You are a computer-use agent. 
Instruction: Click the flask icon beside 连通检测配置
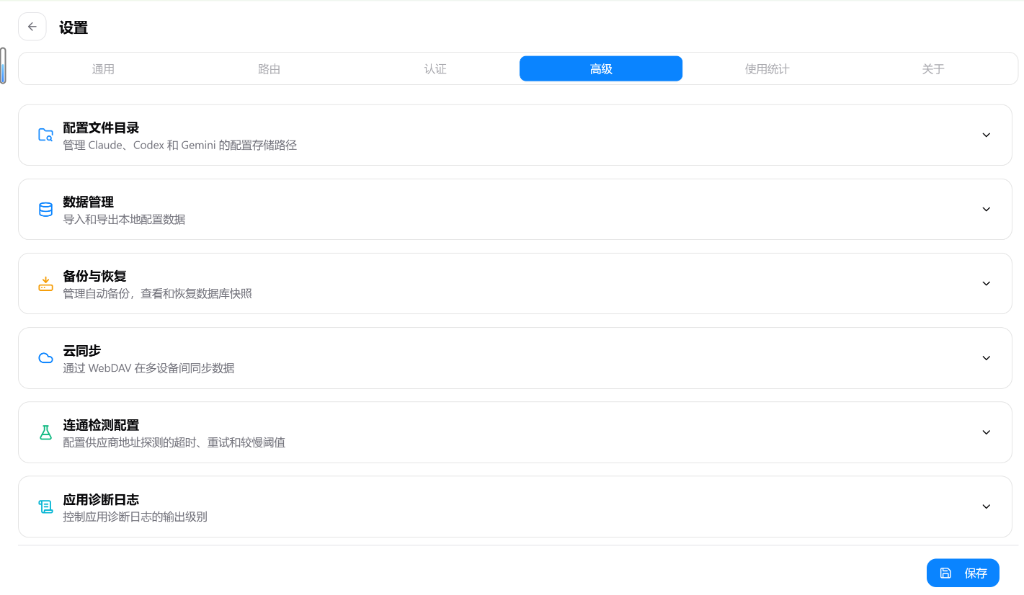pos(45,432)
